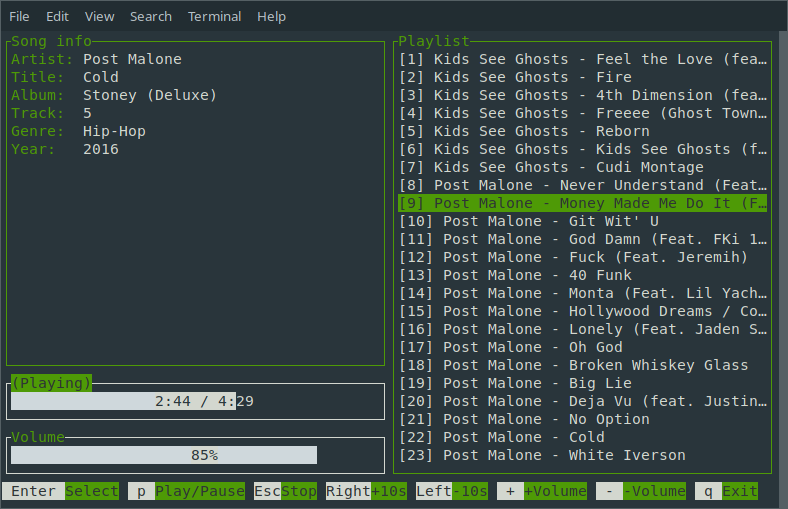The image size is (788, 509).
Task: Click the Right +10s seek shortcut
Action: click(x=366, y=491)
